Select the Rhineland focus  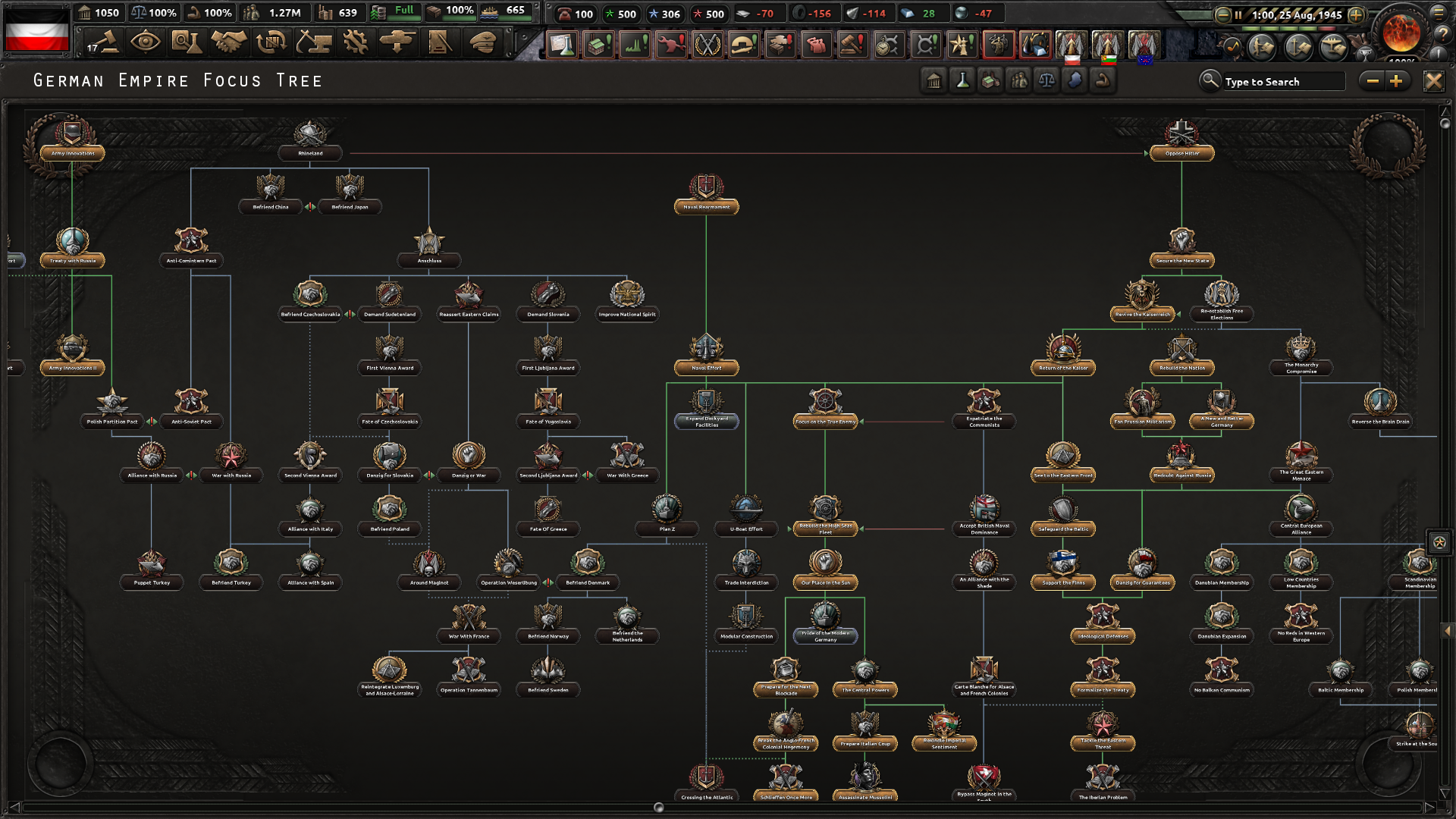point(310,141)
